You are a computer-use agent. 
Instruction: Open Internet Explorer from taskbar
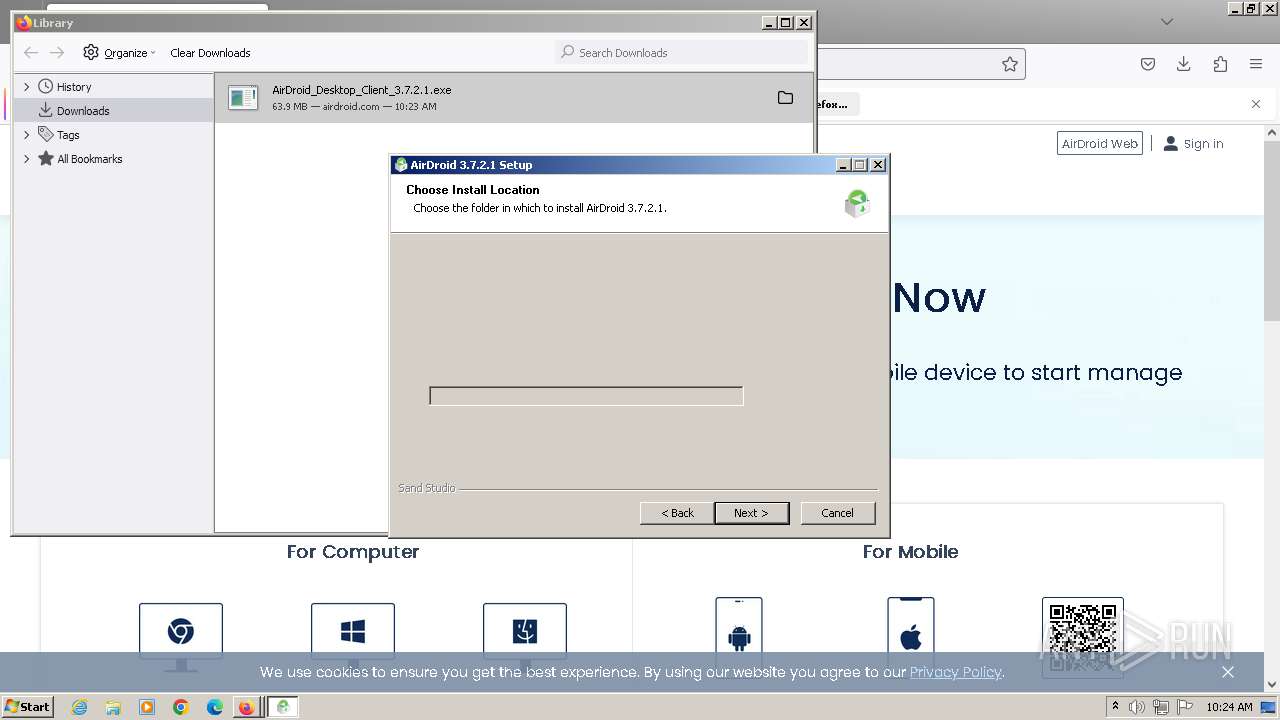tap(79, 707)
